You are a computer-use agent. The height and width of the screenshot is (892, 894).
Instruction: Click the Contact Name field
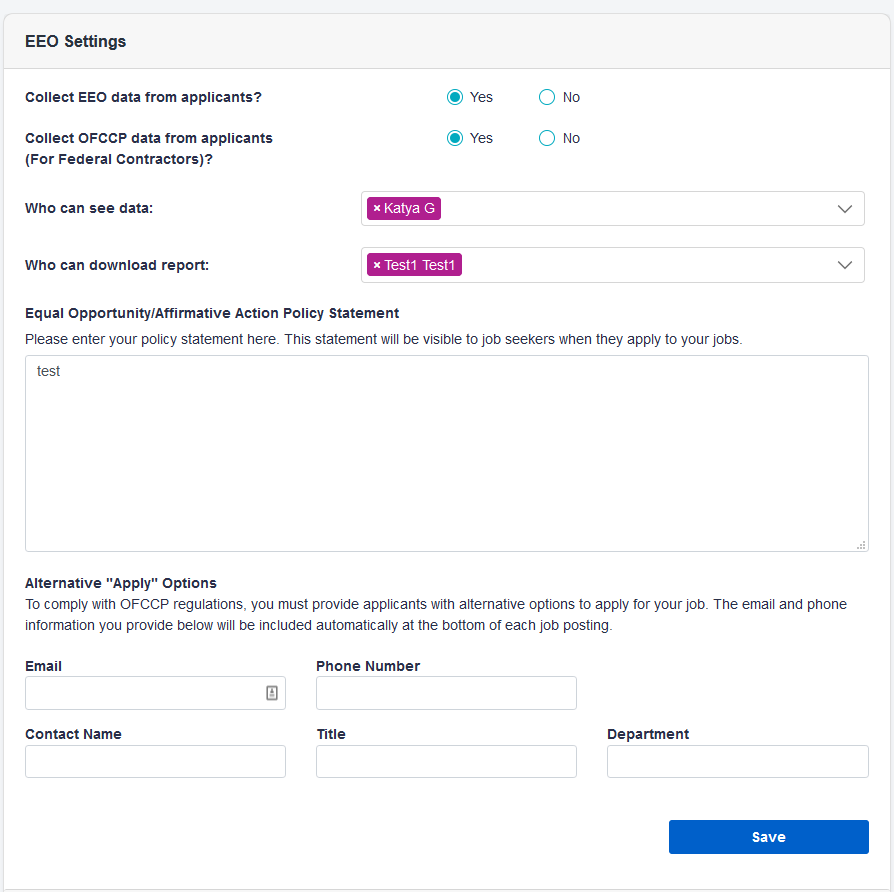click(155, 761)
